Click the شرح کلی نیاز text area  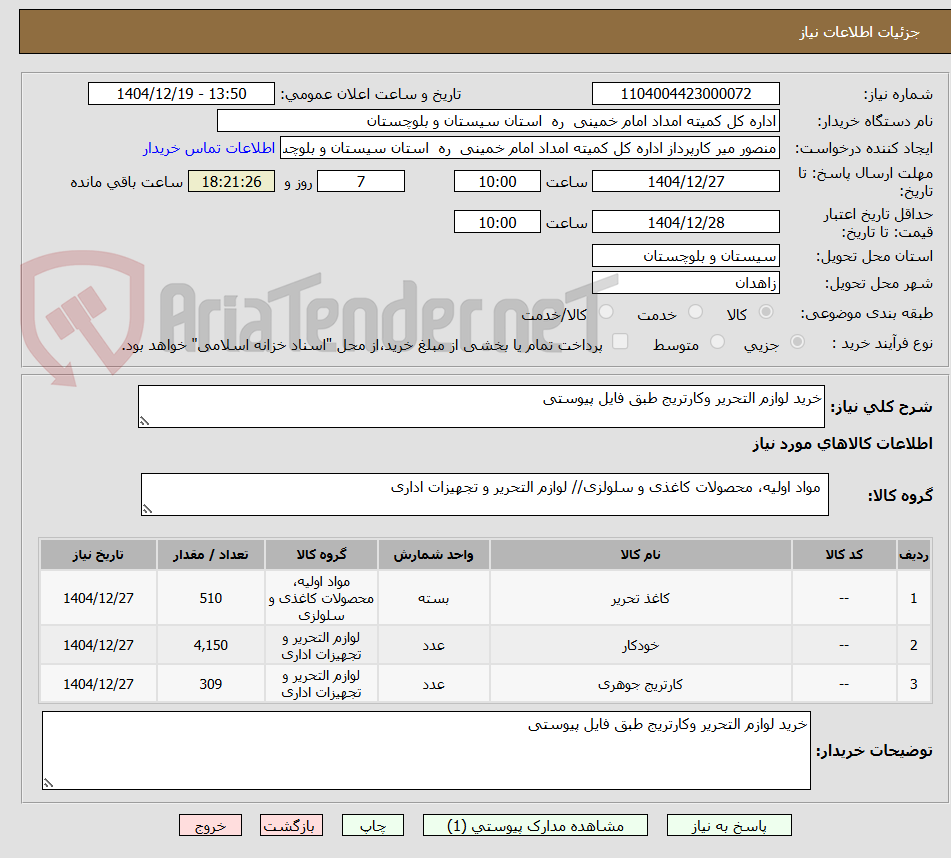point(481,406)
